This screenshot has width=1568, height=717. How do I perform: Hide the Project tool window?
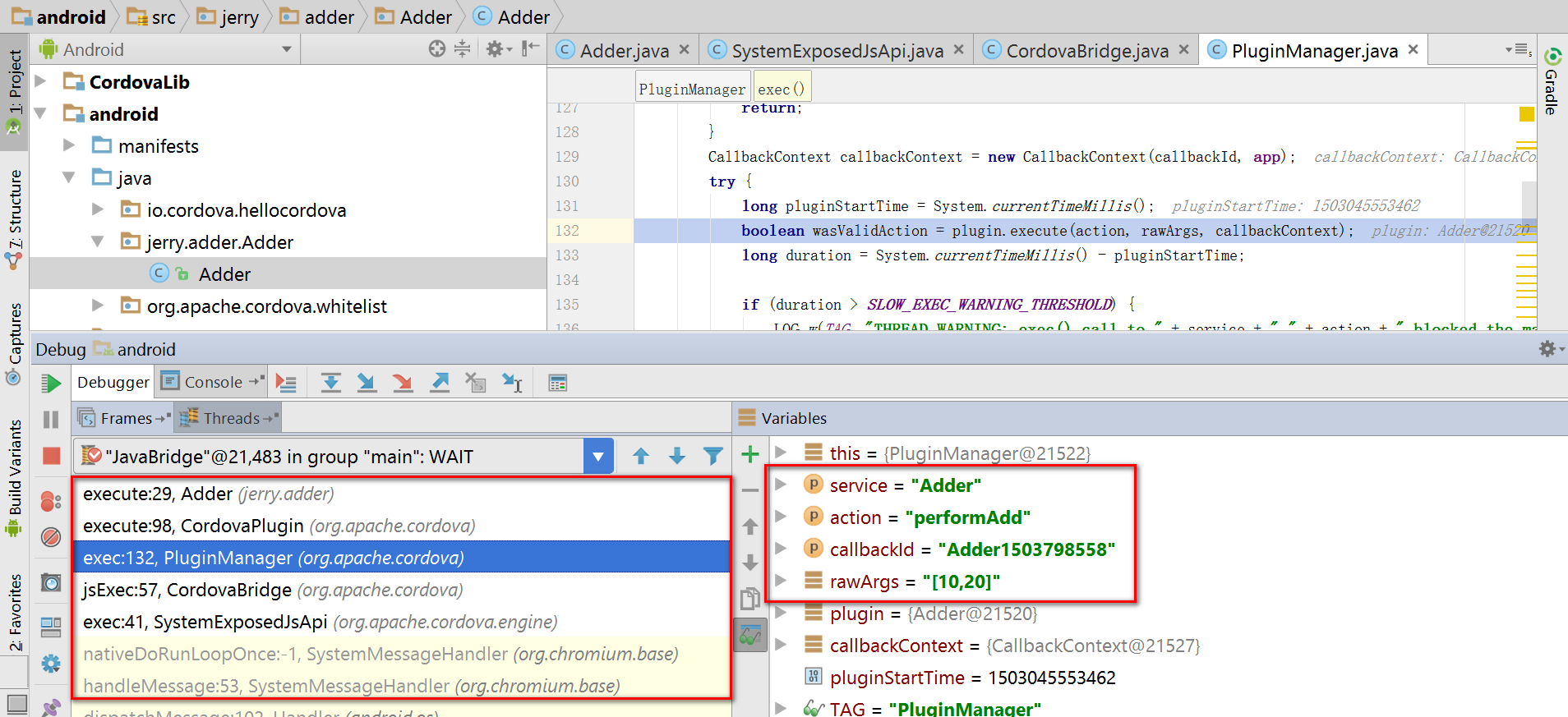pyautogui.click(x=531, y=49)
